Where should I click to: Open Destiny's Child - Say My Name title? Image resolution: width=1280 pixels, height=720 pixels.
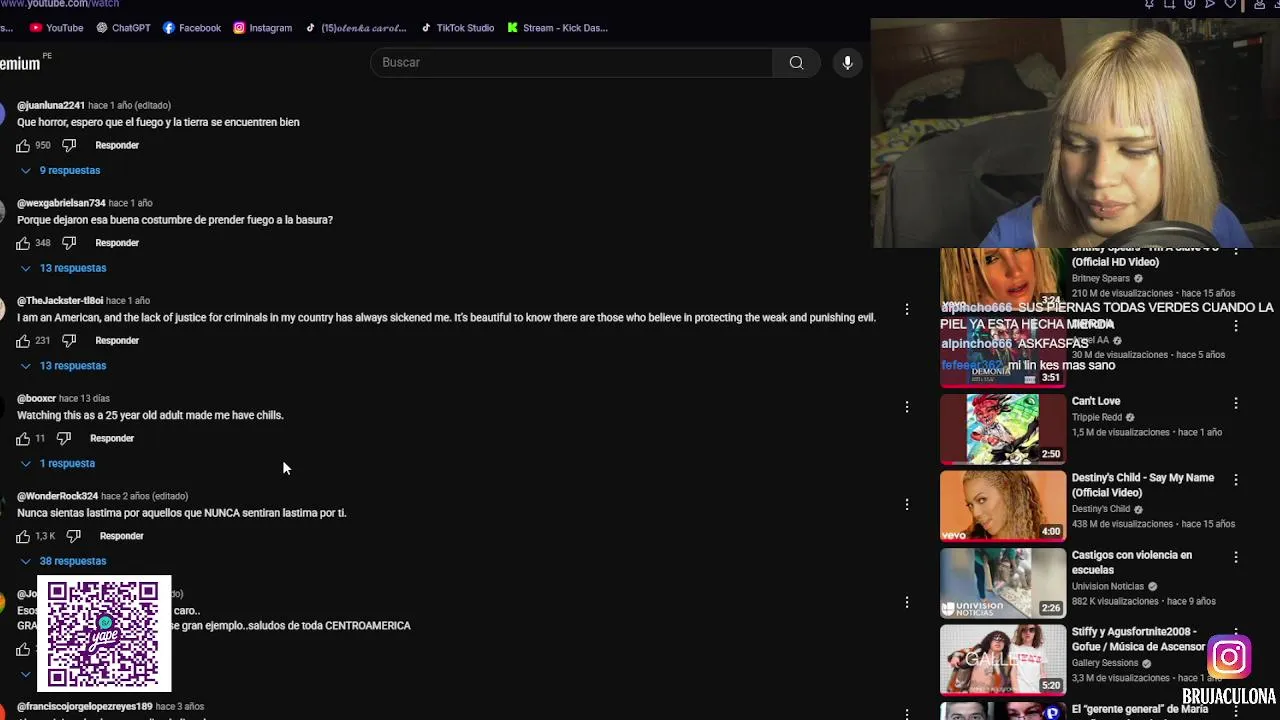1143,485
